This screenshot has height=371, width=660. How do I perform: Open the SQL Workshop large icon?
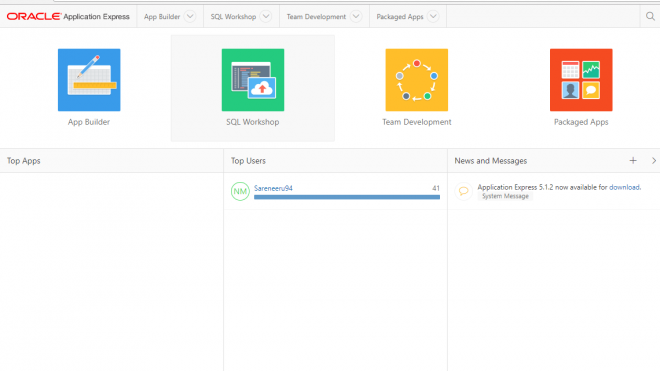click(253, 80)
